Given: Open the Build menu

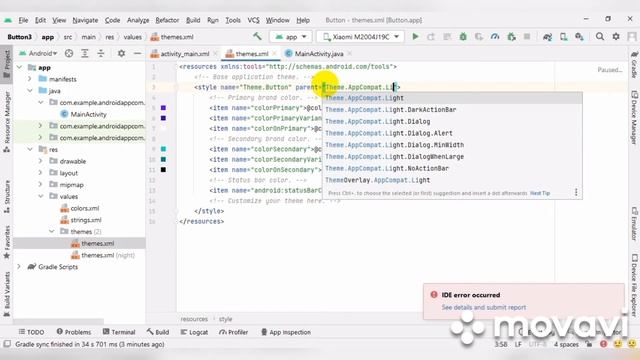Looking at the screenshot, I should [193, 20].
